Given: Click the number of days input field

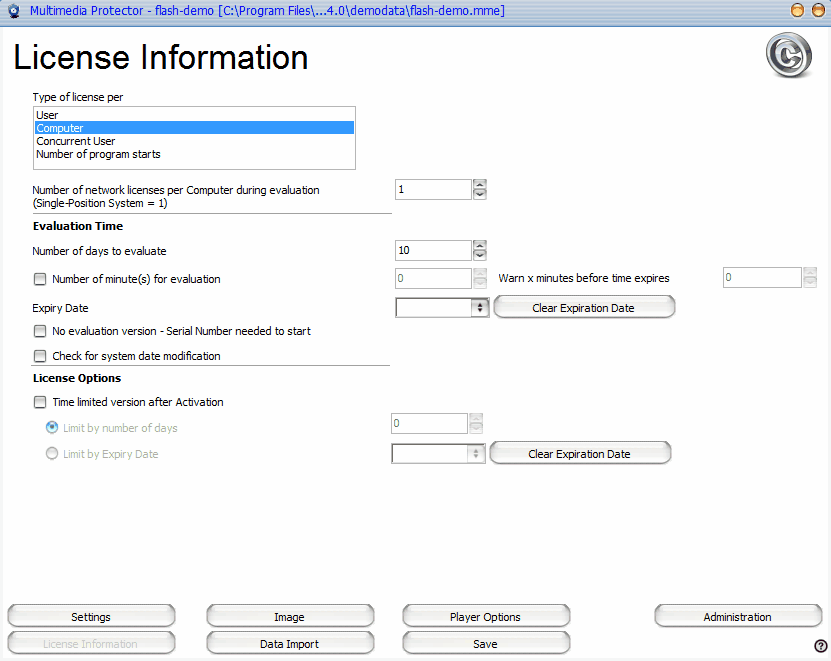Looking at the screenshot, I should 432,250.
